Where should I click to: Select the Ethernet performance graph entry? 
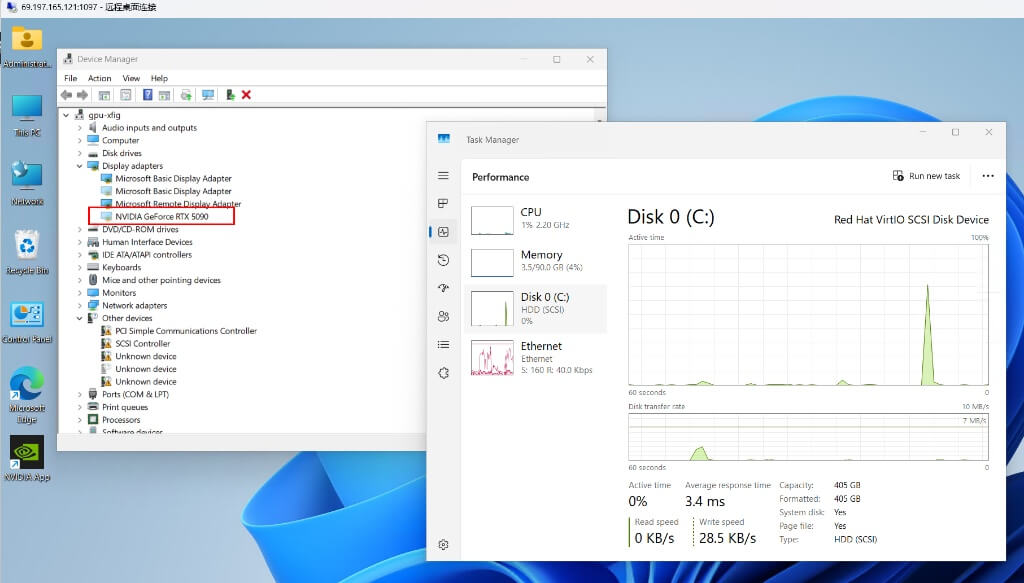536,357
